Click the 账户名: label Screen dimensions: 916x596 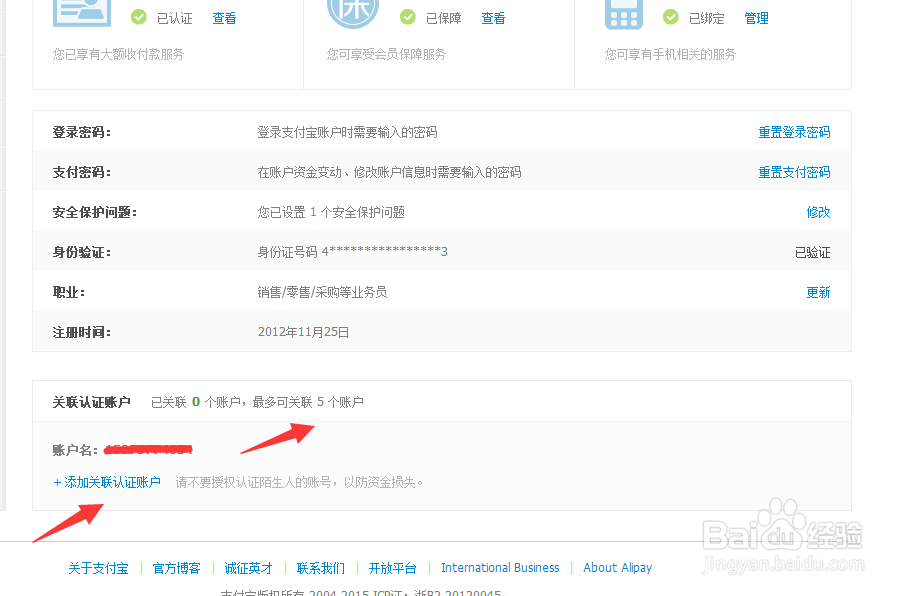click(x=75, y=450)
